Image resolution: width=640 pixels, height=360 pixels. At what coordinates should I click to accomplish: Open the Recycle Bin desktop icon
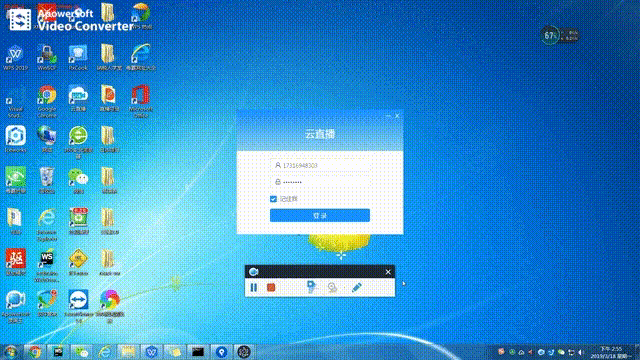click(x=47, y=180)
